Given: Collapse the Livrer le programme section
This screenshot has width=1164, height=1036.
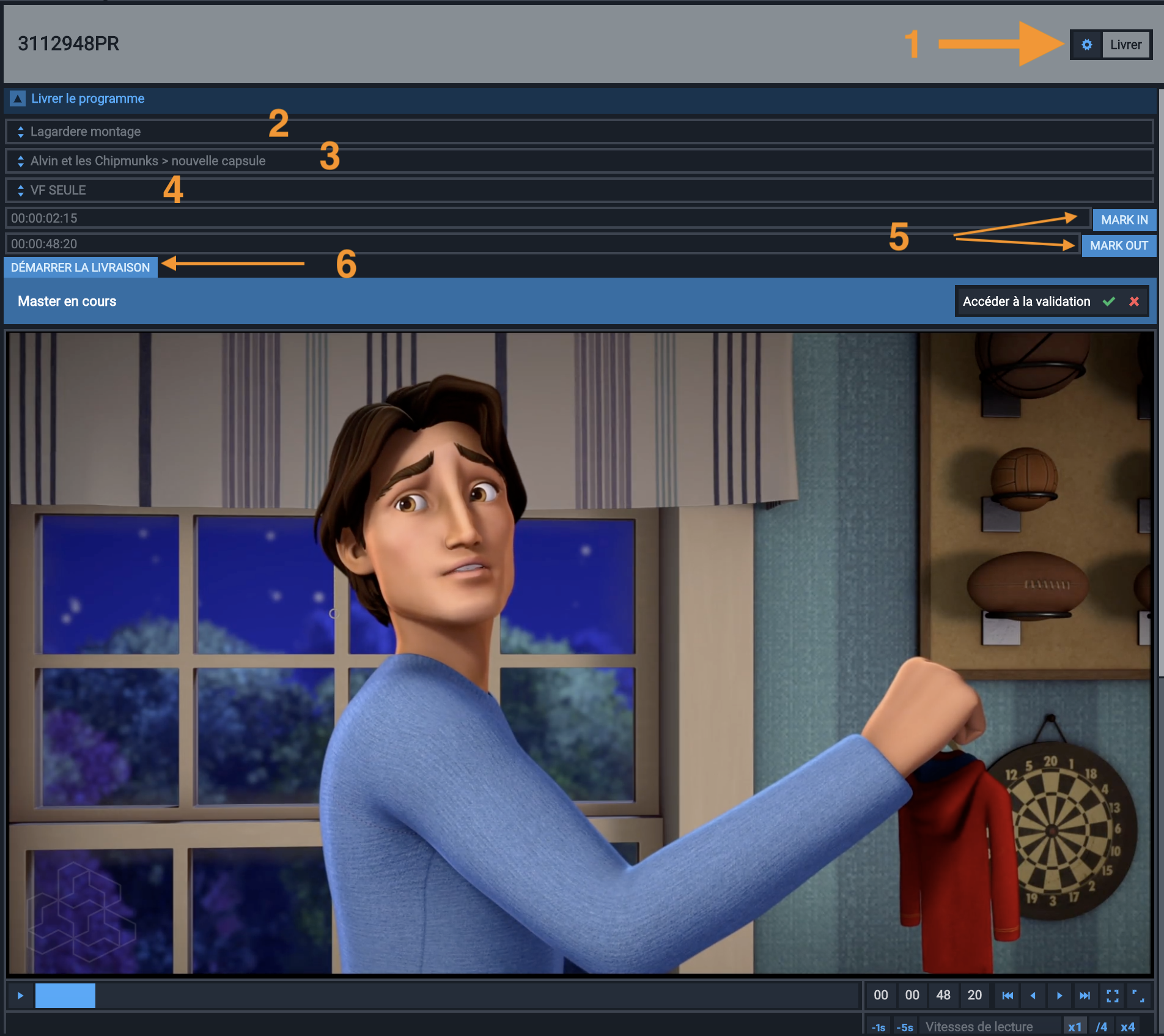Looking at the screenshot, I should (18, 98).
